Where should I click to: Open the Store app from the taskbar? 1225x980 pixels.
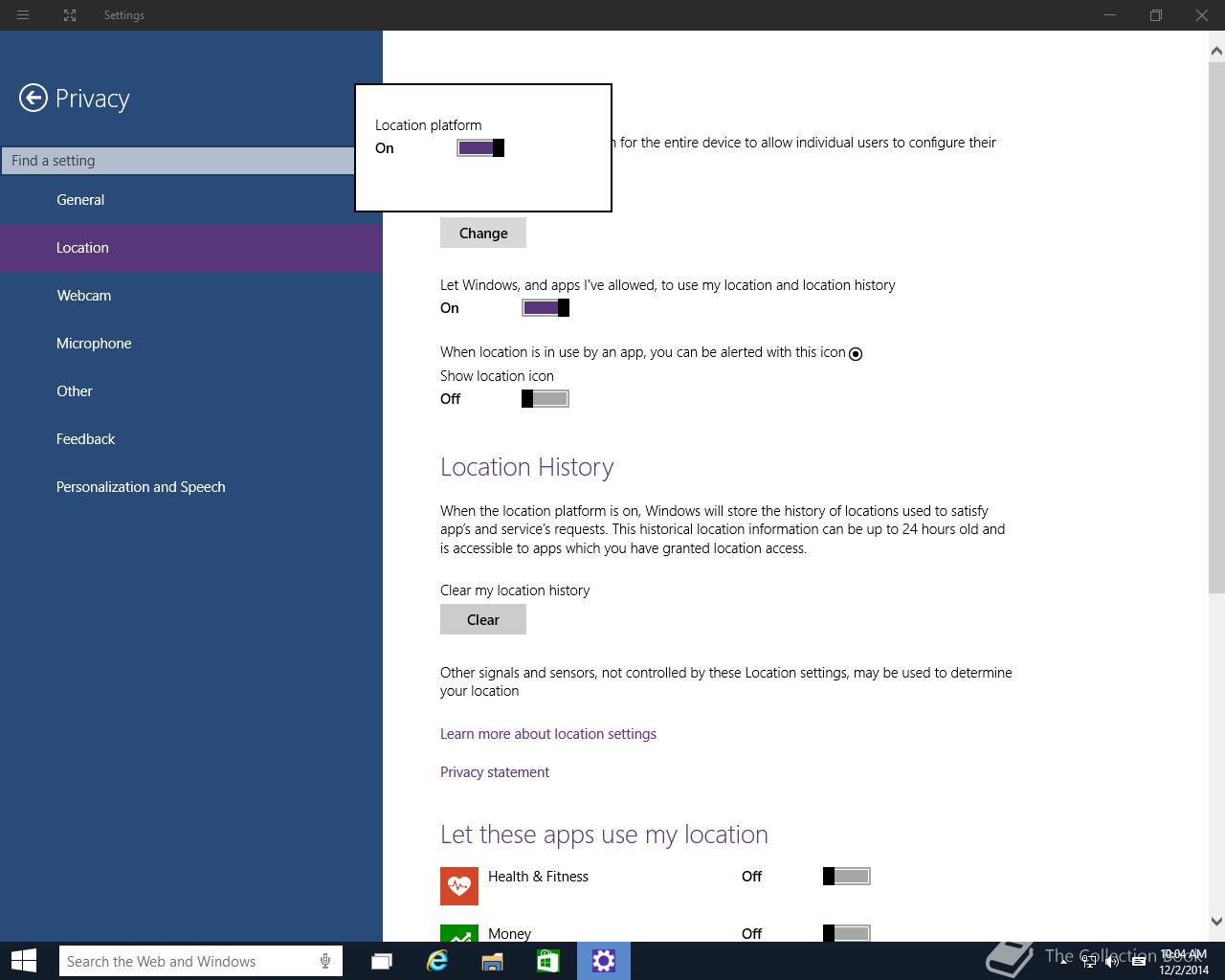pyautogui.click(x=547, y=961)
